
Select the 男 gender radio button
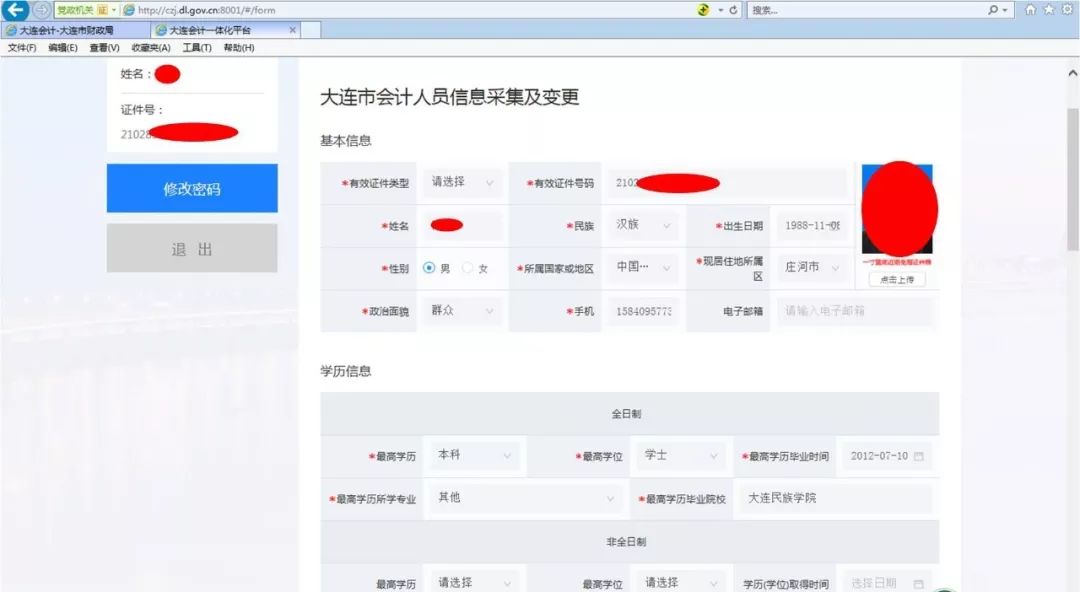pos(428,267)
